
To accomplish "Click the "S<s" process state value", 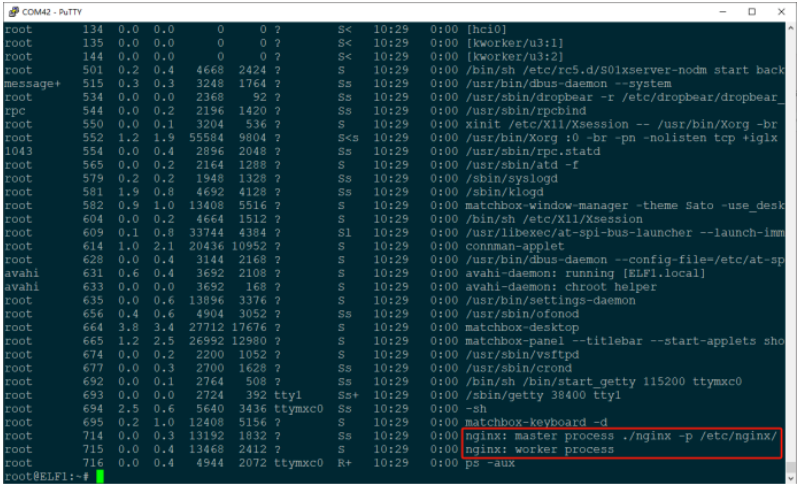I will 348,138.
